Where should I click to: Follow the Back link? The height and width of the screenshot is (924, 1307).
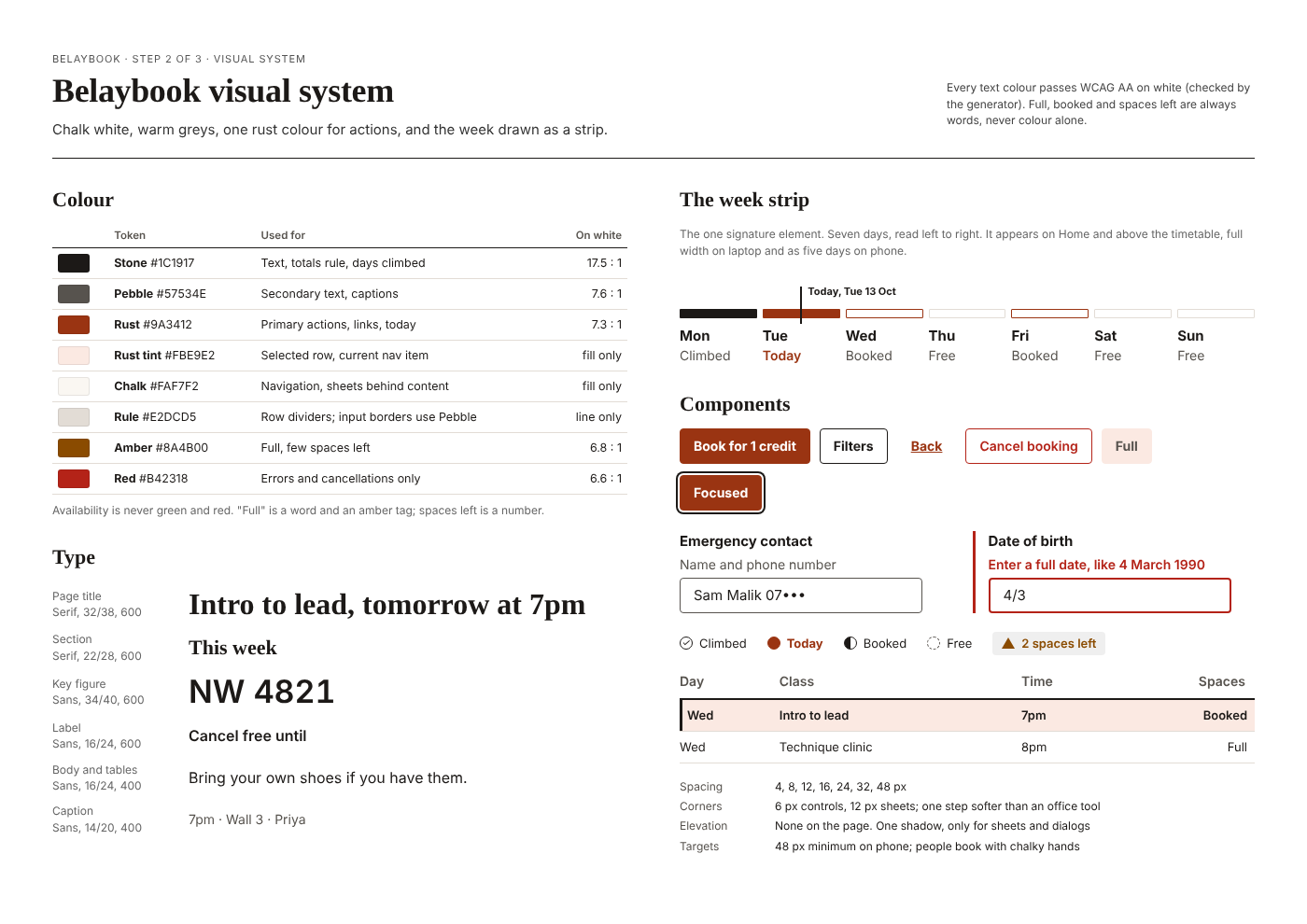click(x=926, y=446)
